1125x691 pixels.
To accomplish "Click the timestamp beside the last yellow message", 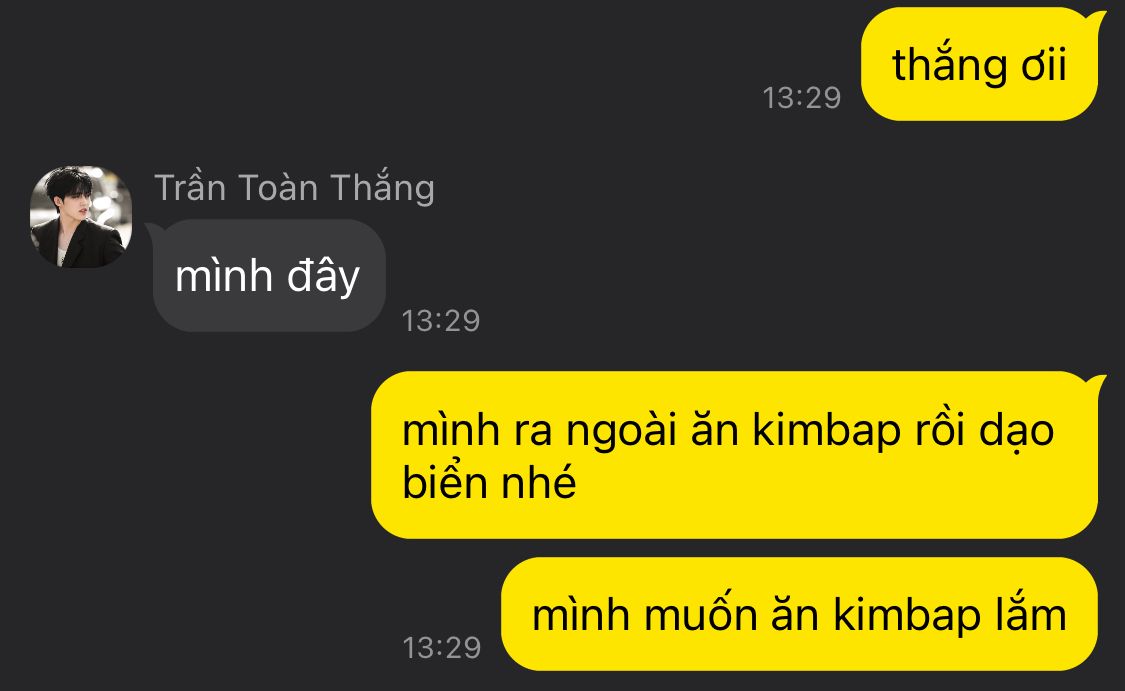I will coord(441,647).
